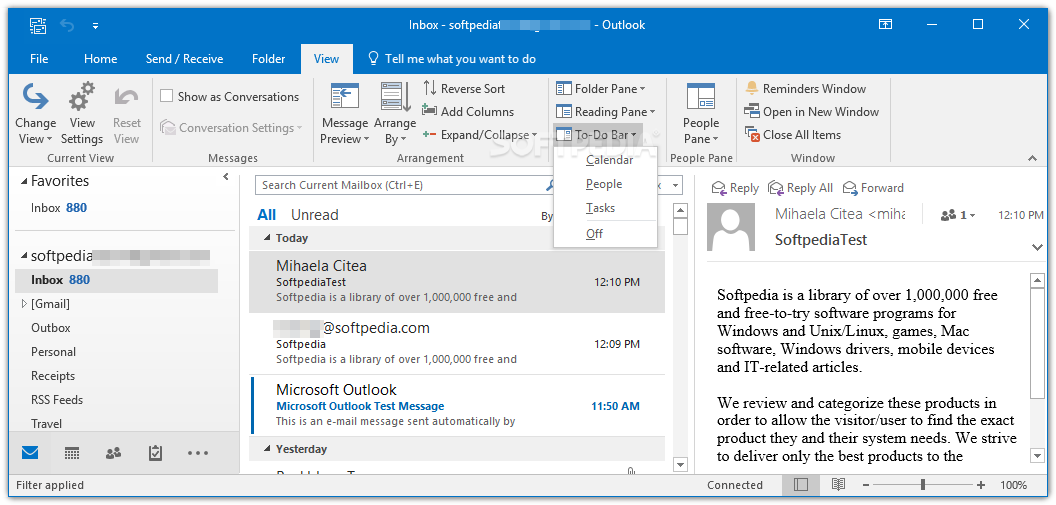Click the ribbon display options button
Viewport: 1056px width, 505px height.
point(886,25)
